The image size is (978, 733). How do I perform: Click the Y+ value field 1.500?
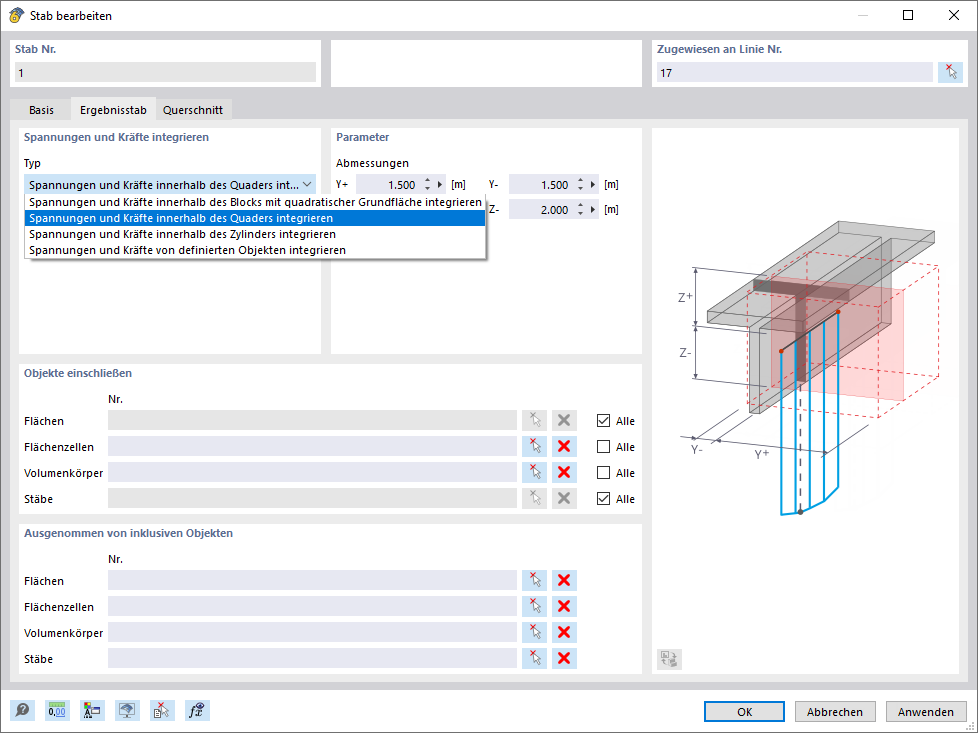389,185
